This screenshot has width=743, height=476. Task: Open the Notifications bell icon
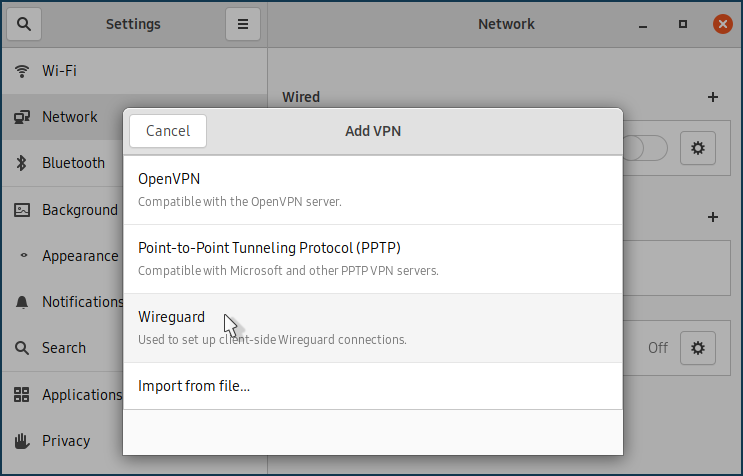click(21, 302)
